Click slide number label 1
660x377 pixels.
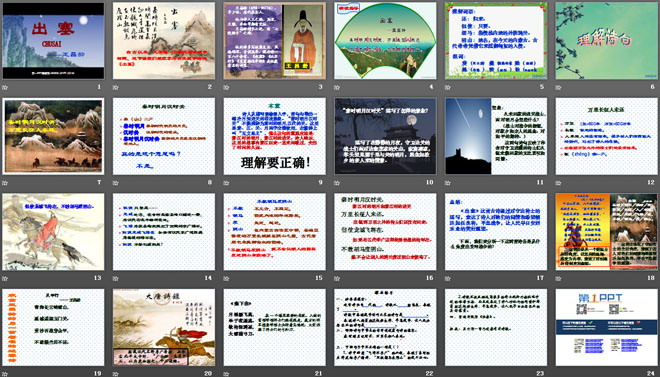coord(99,87)
